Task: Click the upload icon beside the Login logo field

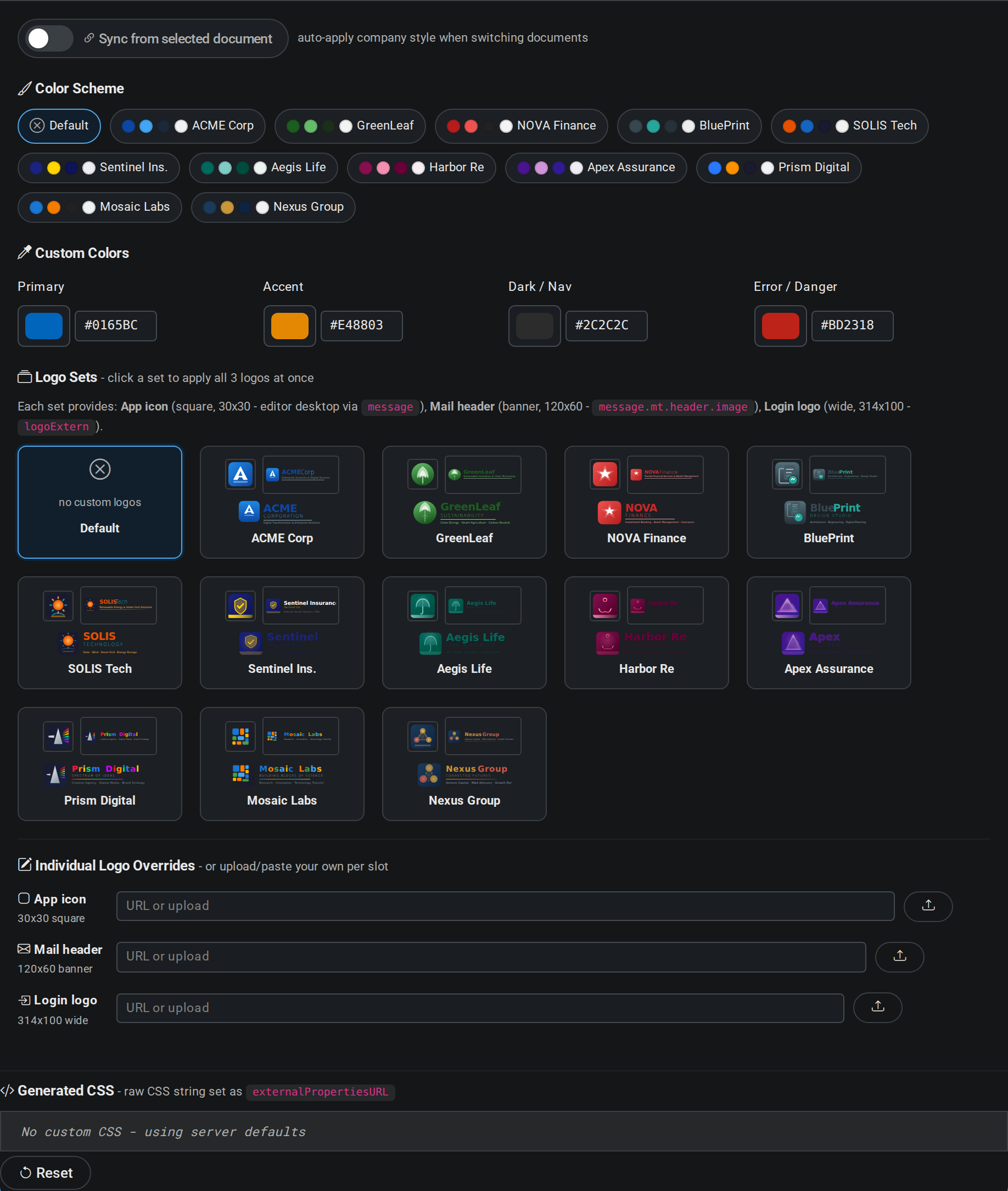Action: point(878,1008)
